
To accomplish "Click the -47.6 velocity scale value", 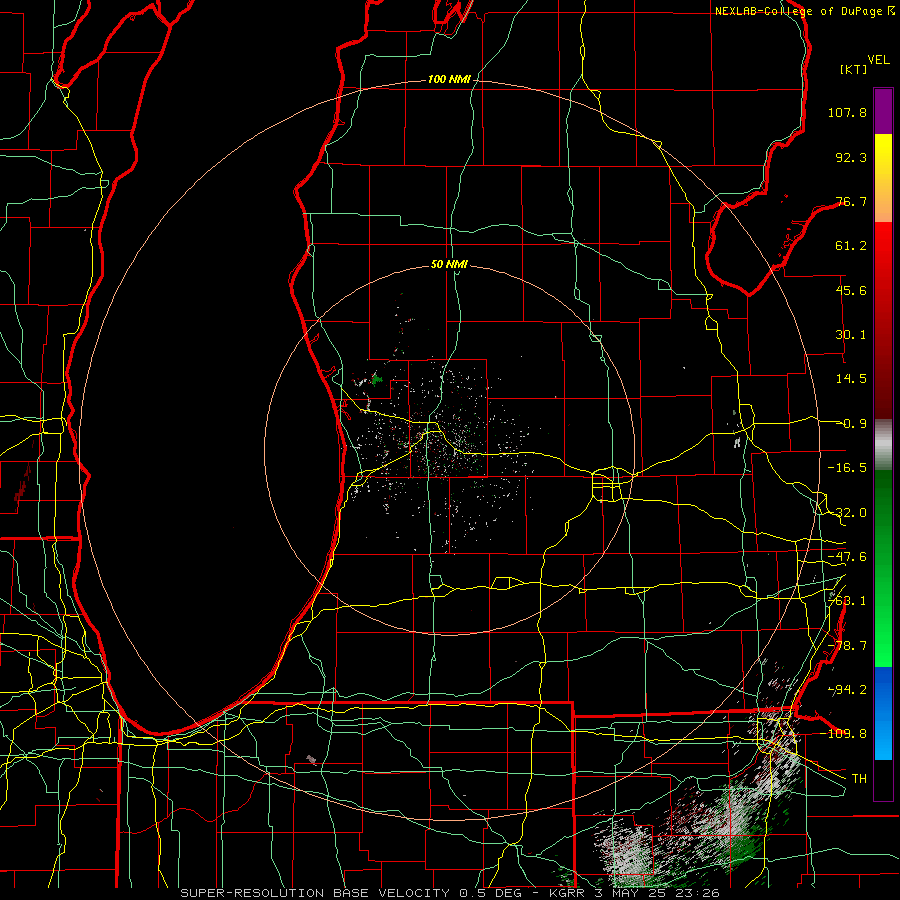I will 847,557.
